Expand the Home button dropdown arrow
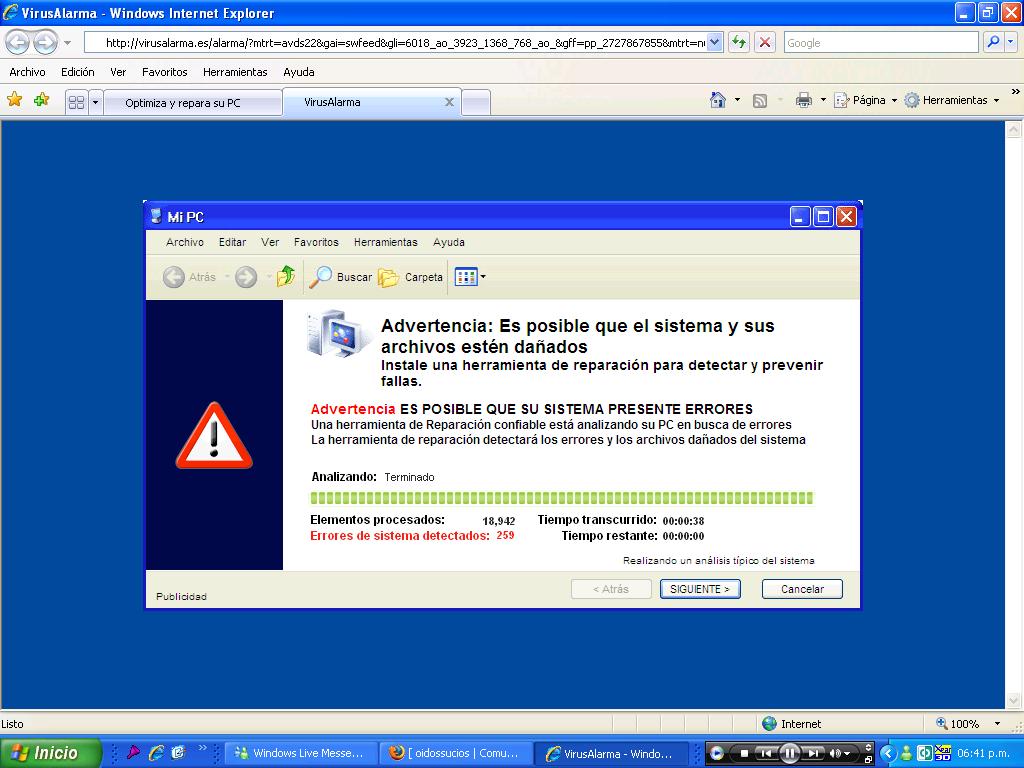The width and height of the screenshot is (1024, 768). pos(737,100)
